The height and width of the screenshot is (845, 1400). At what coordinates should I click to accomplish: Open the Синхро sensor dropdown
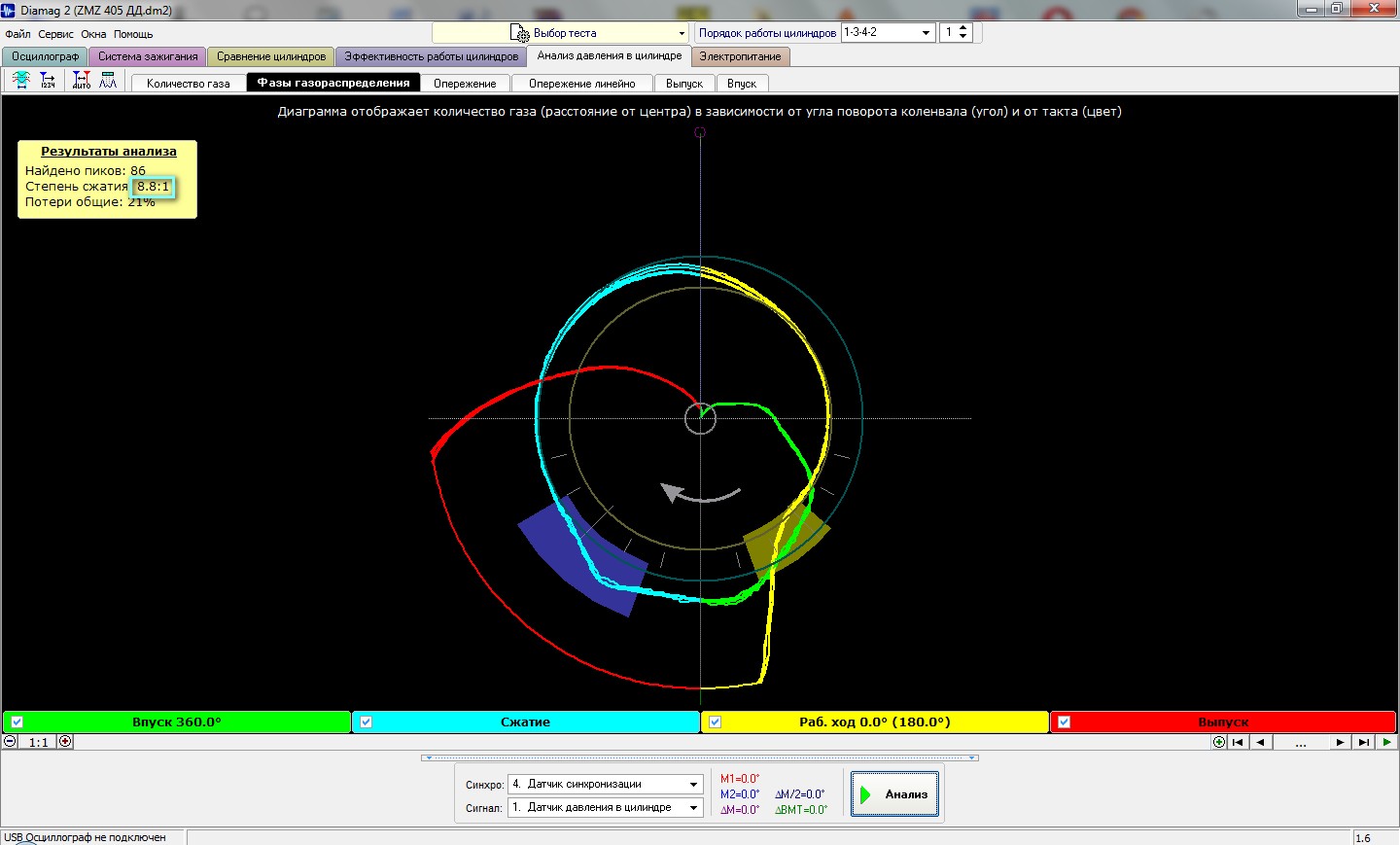coord(693,784)
